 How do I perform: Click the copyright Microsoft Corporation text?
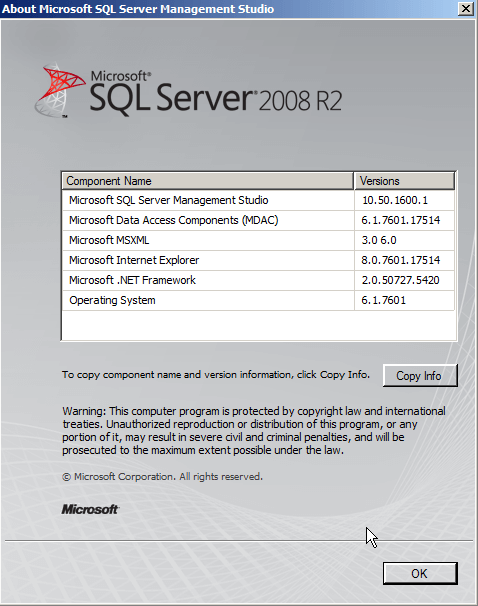pyautogui.click(x=162, y=477)
